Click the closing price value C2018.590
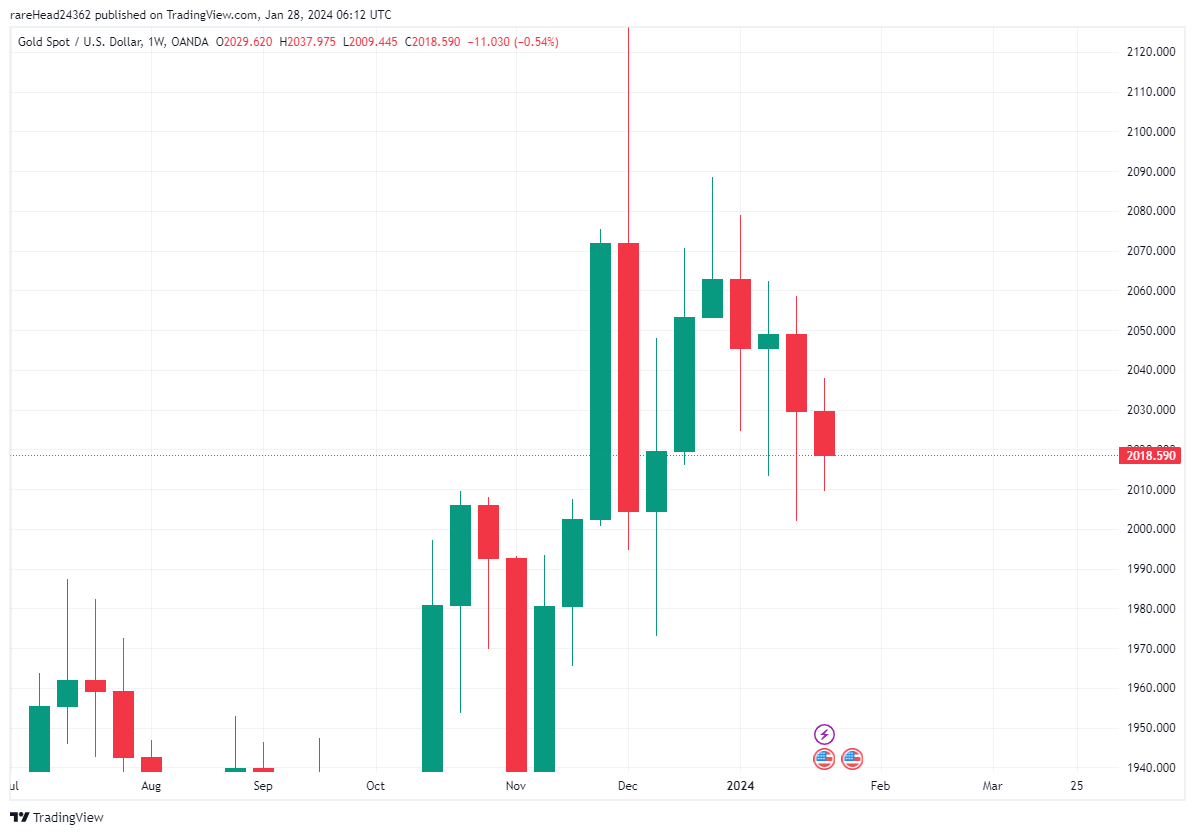 point(432,42)
